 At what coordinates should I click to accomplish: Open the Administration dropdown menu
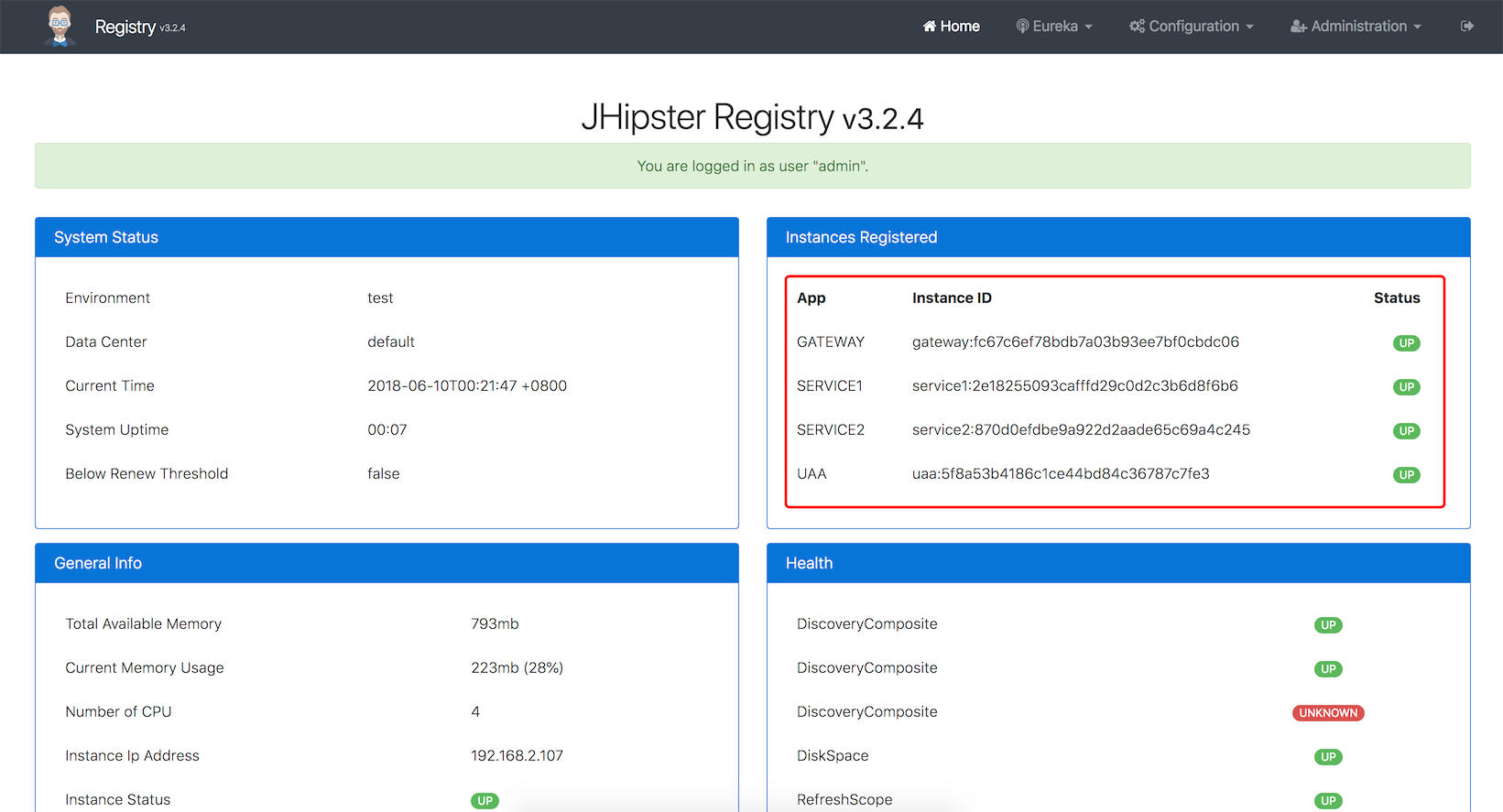pyautogui.click(x=1356, y=27)
